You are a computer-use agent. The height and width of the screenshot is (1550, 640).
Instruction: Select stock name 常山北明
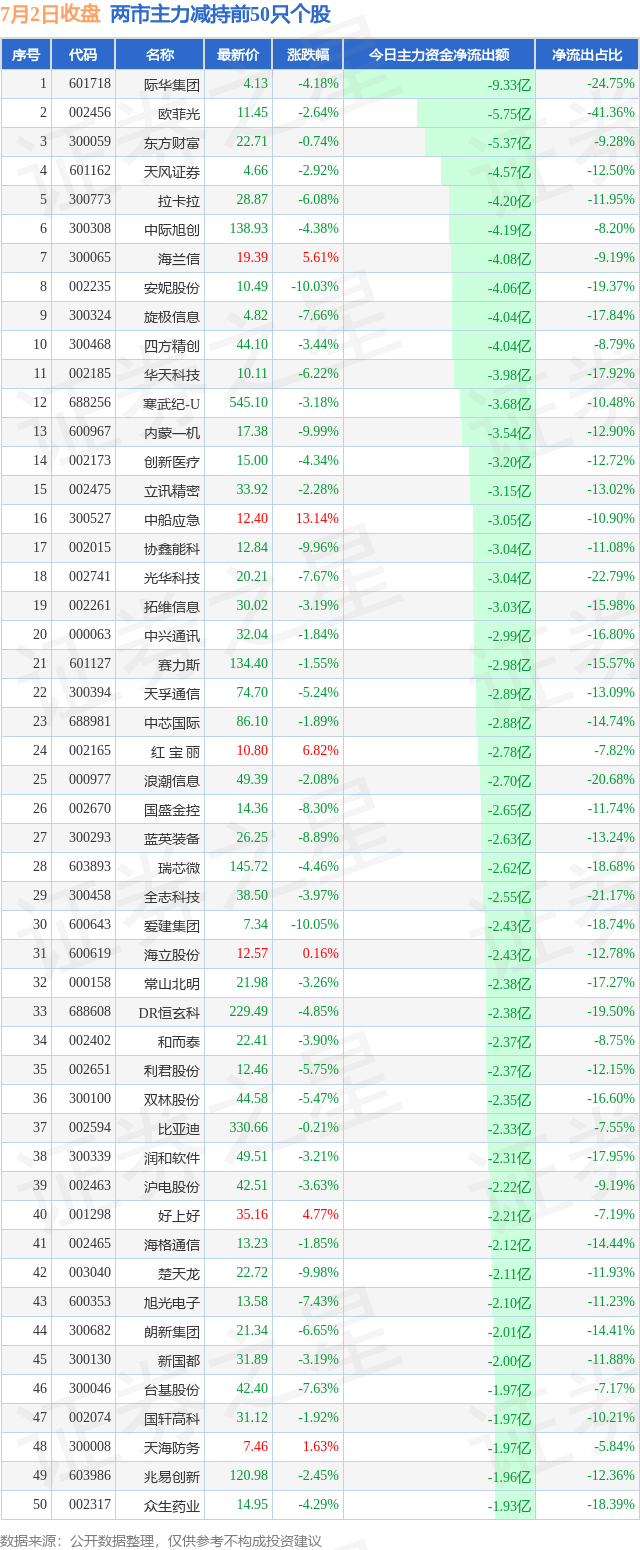[x=172, y=983]
